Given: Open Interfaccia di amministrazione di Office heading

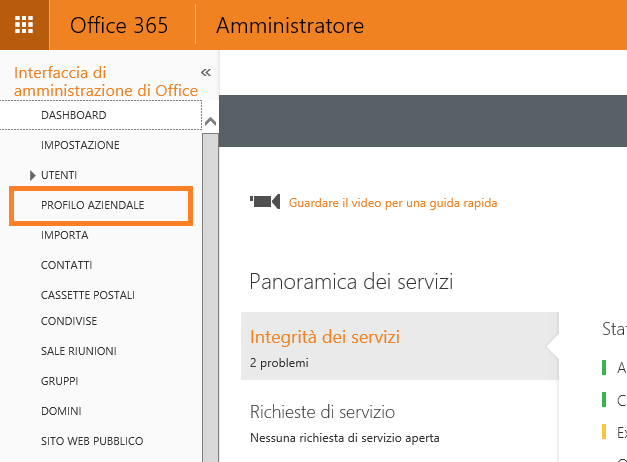Looking at the screenshot, I should [106, 81].
